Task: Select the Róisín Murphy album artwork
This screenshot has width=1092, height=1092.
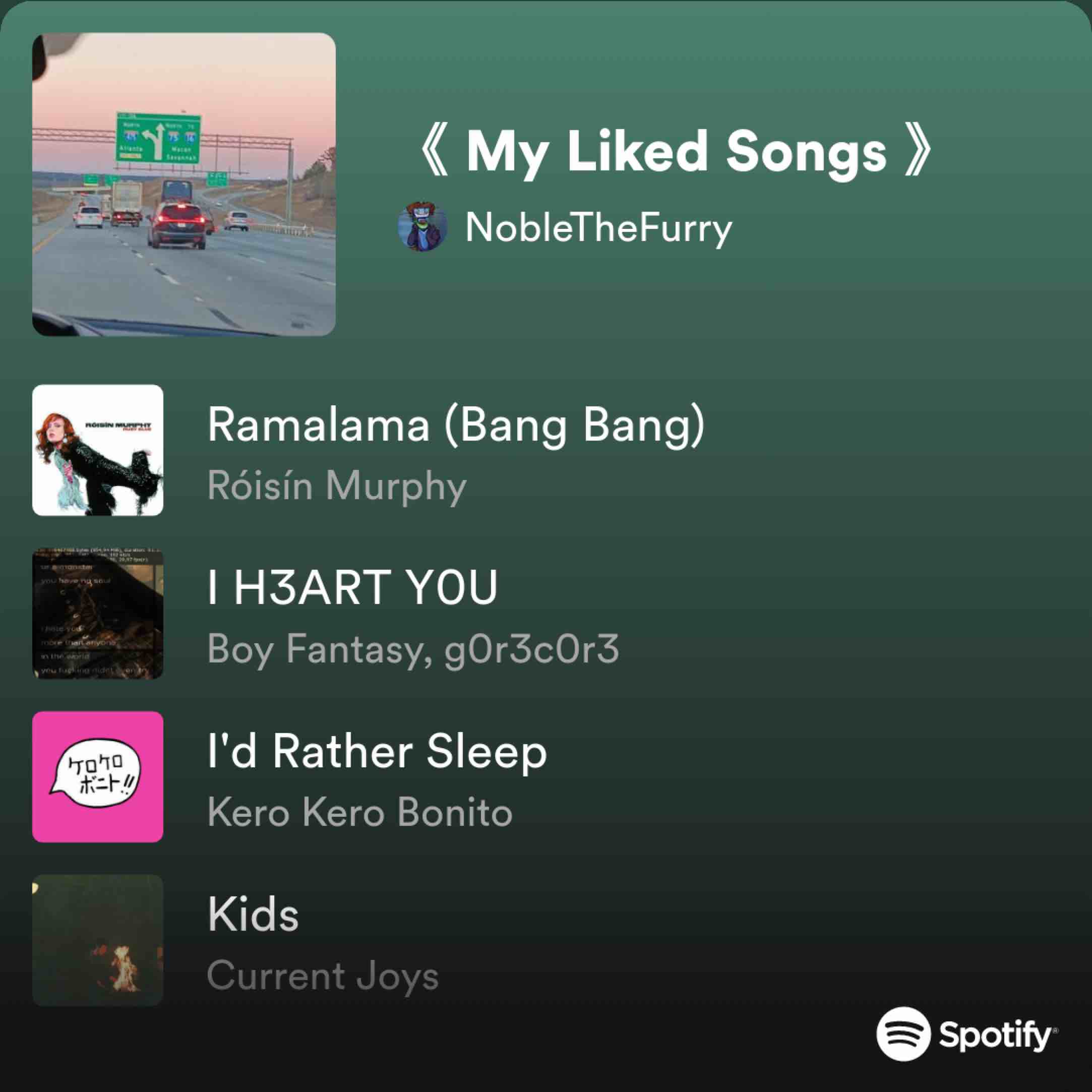Action: 98,450
